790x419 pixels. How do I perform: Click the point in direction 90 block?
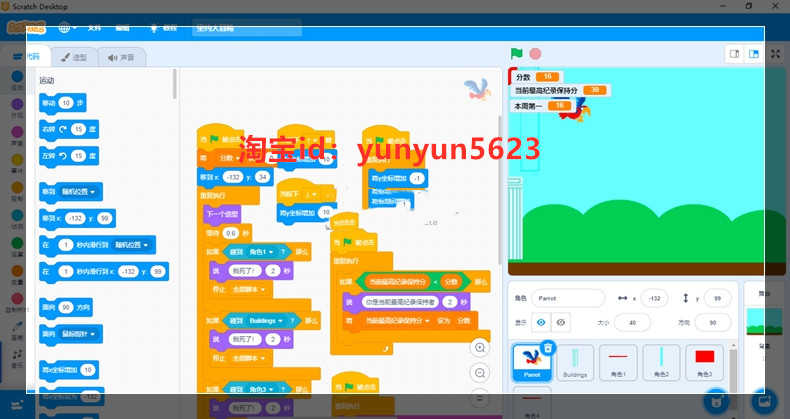tap(65, 307)
